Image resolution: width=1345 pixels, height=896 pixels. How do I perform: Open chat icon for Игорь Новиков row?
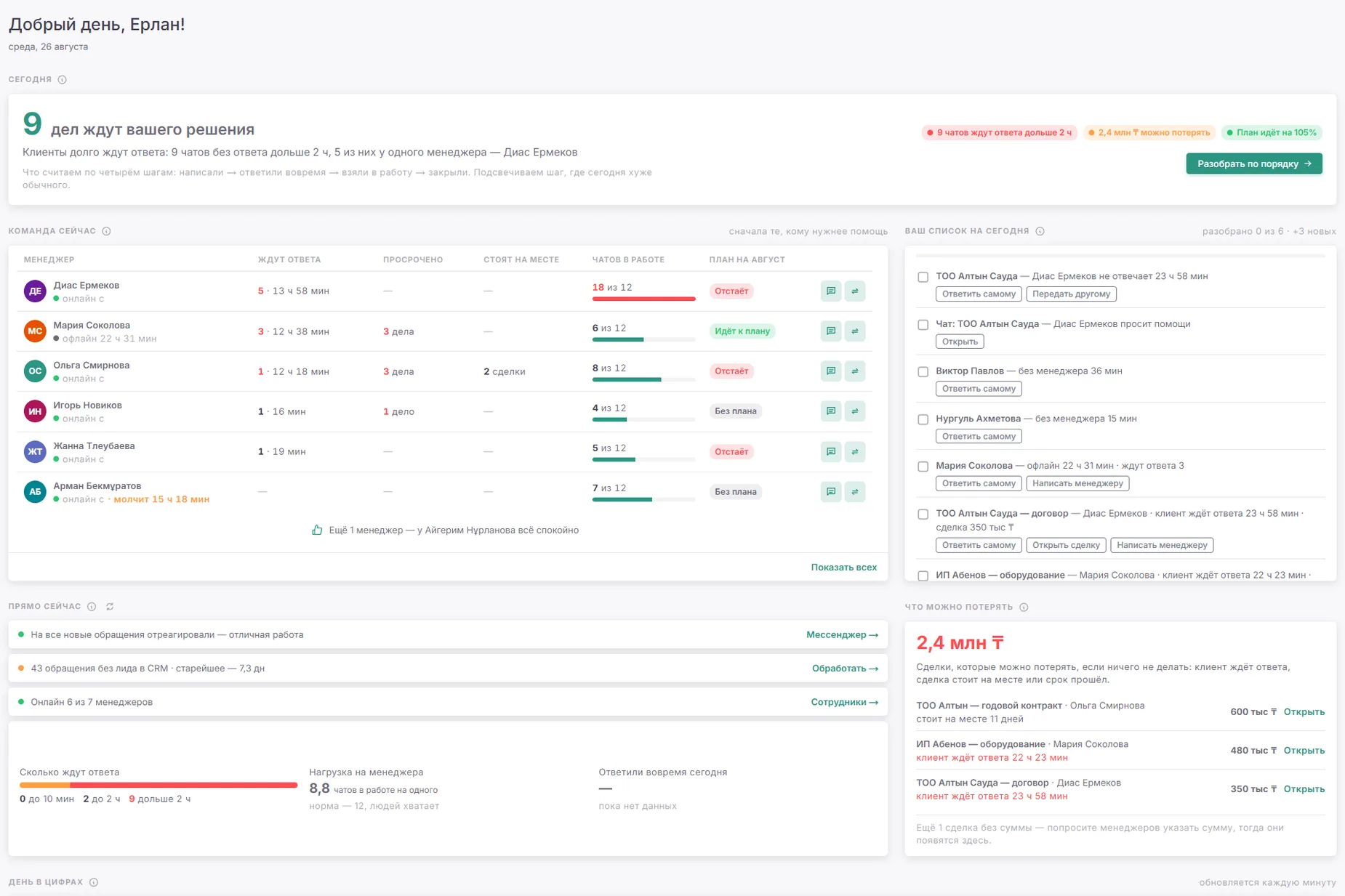[830, 411]
